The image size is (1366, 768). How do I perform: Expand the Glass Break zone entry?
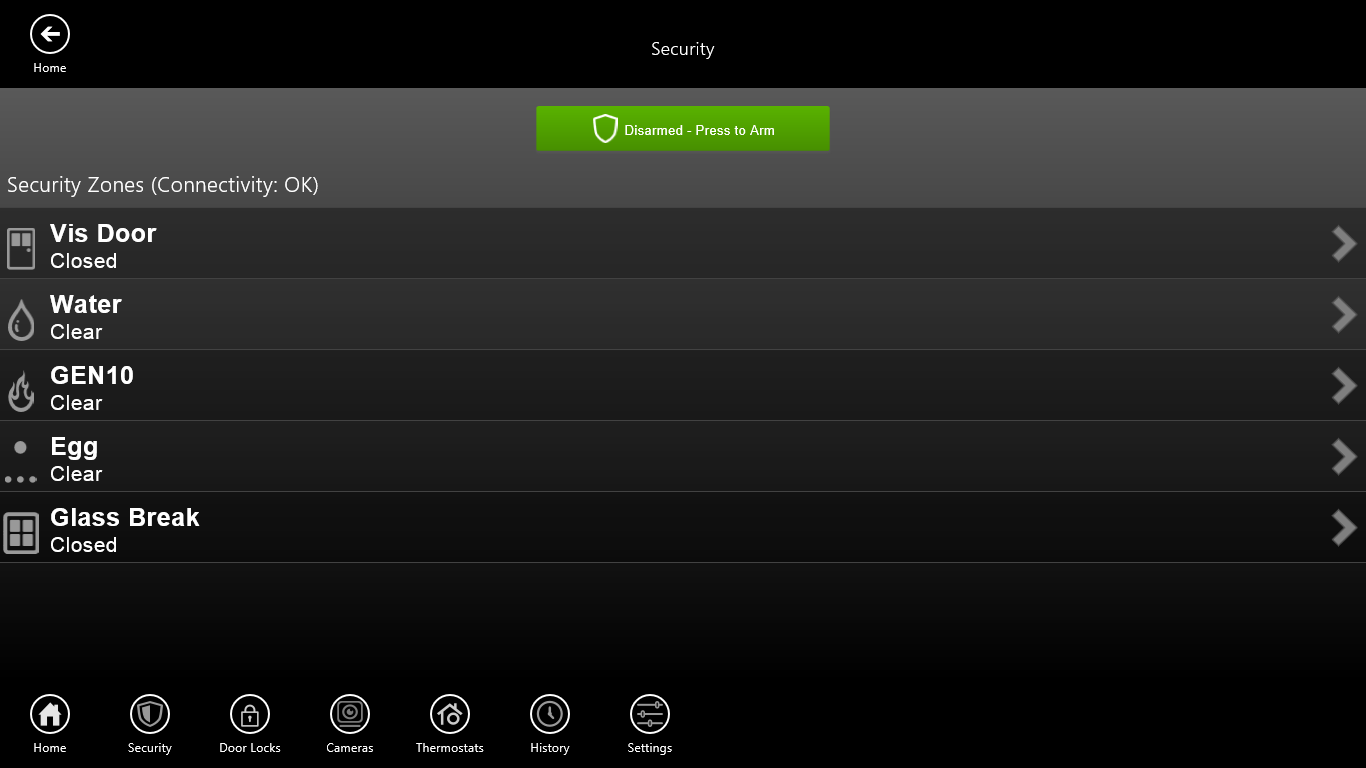1344,527
